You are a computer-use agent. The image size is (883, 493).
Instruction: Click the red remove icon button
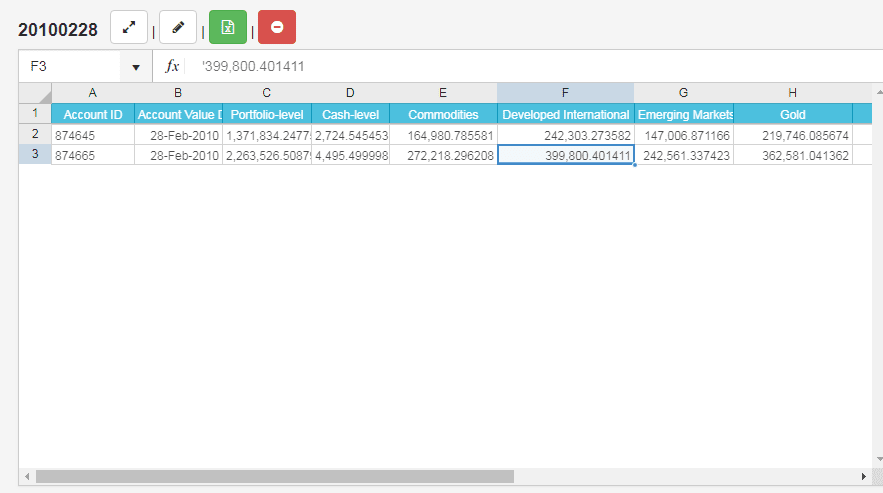tap(277, 27)
